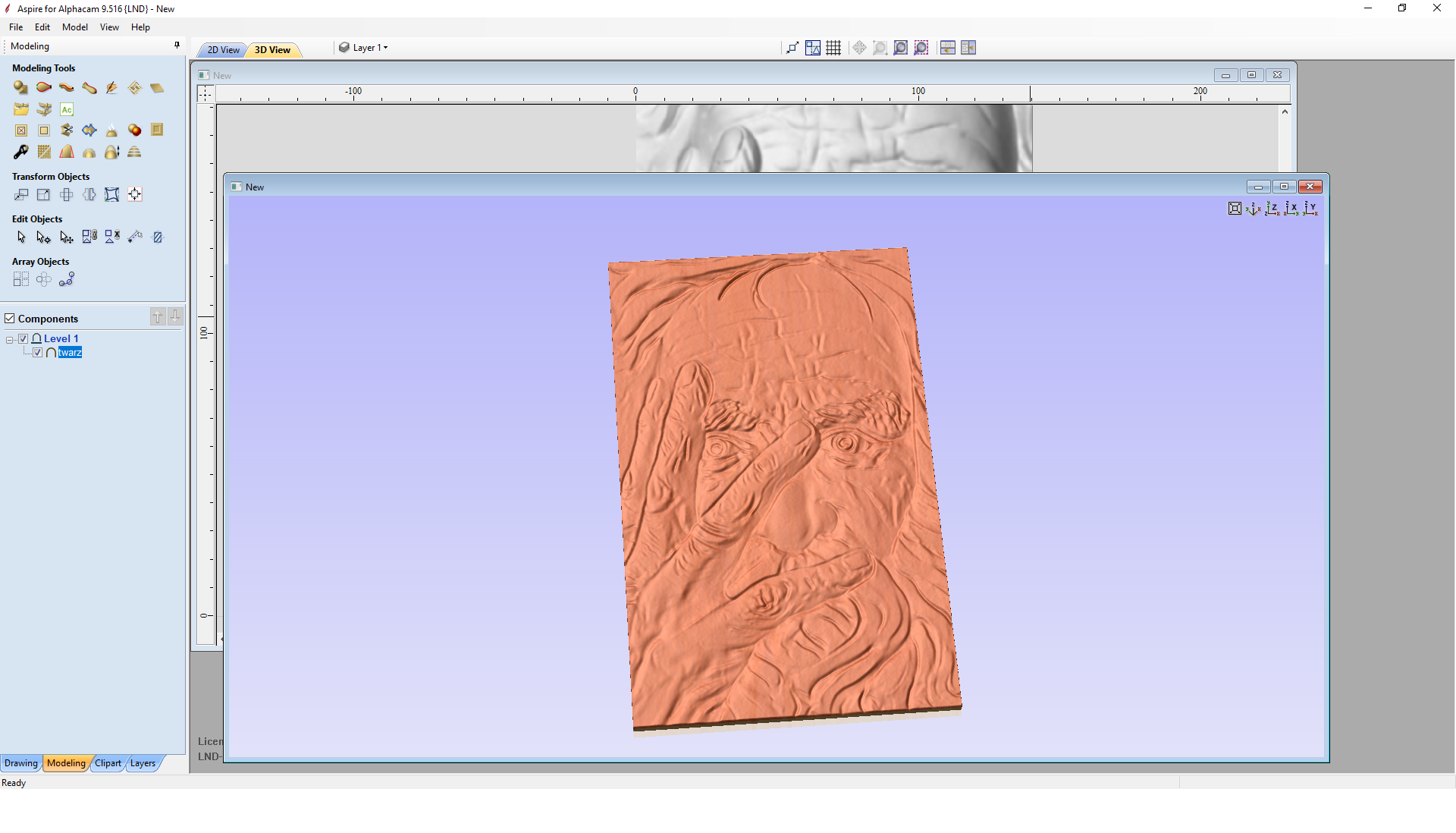The width and height of the screenshot is (1456, 833).
Task: Click the Distort Object transform icon
Action: click(111, 195)
